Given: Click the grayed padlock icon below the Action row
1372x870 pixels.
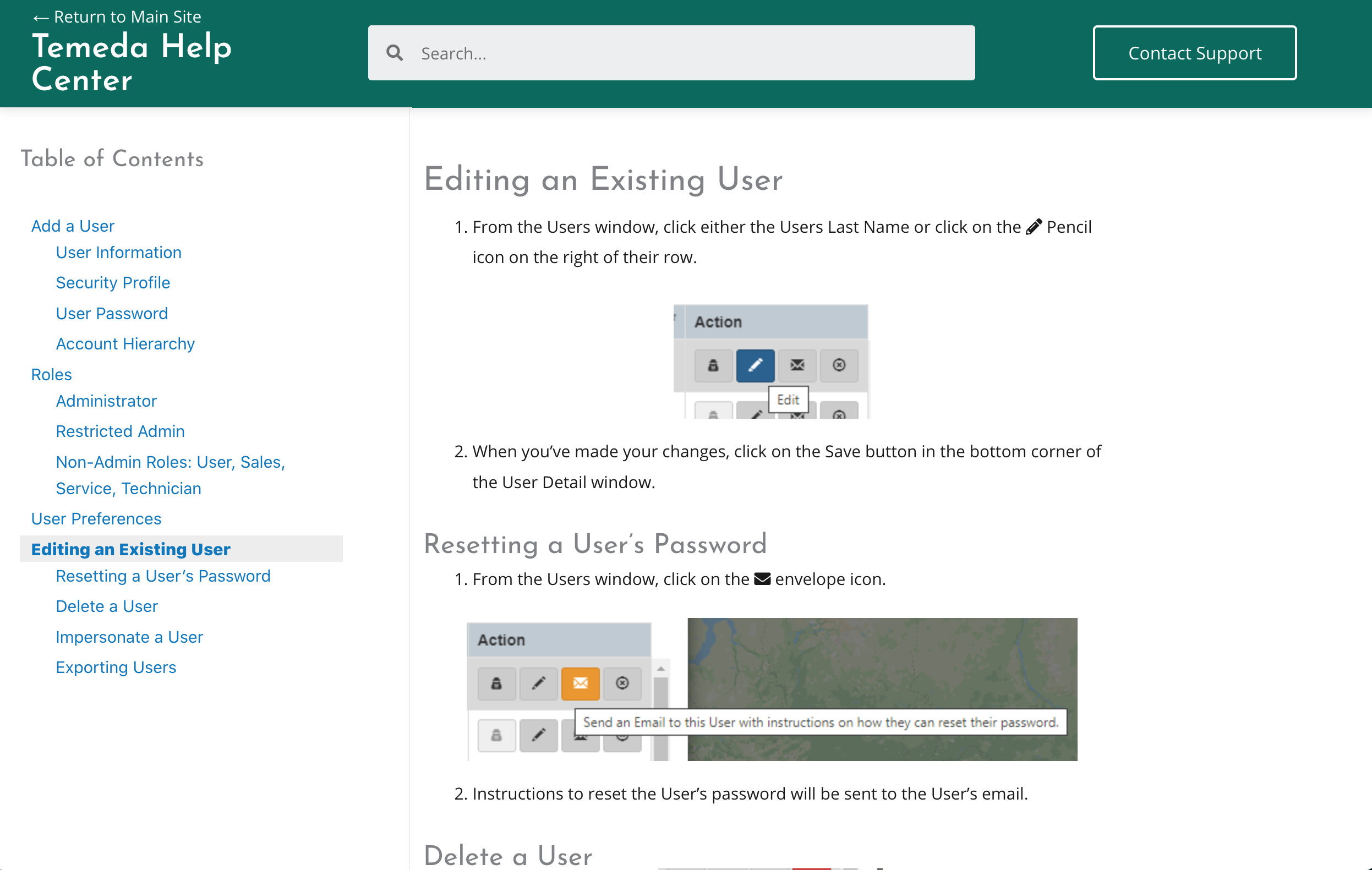Looking at the screenshot, I should pos(496,736).
